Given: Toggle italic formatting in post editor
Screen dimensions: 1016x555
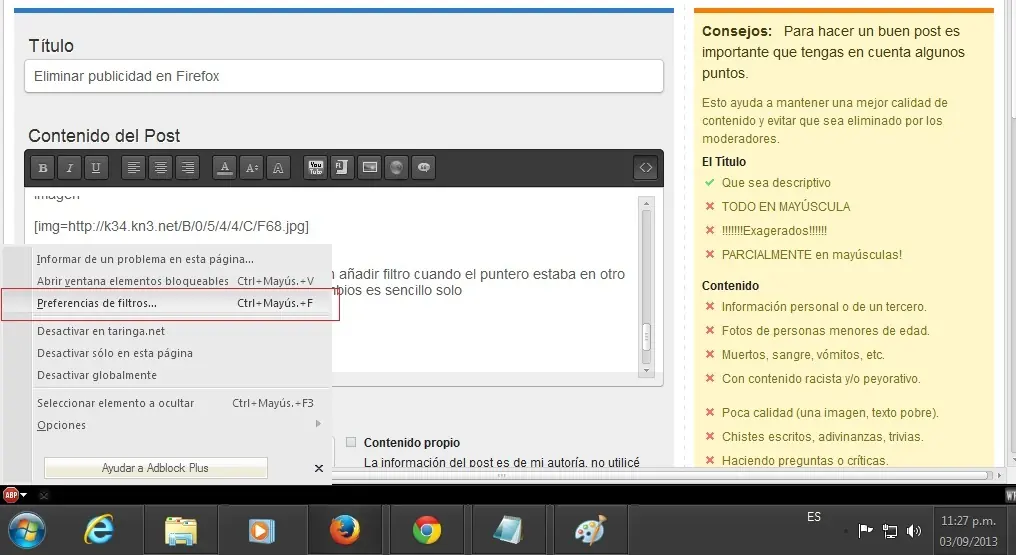Looking at the screenshot, I should tap(69, 168).
